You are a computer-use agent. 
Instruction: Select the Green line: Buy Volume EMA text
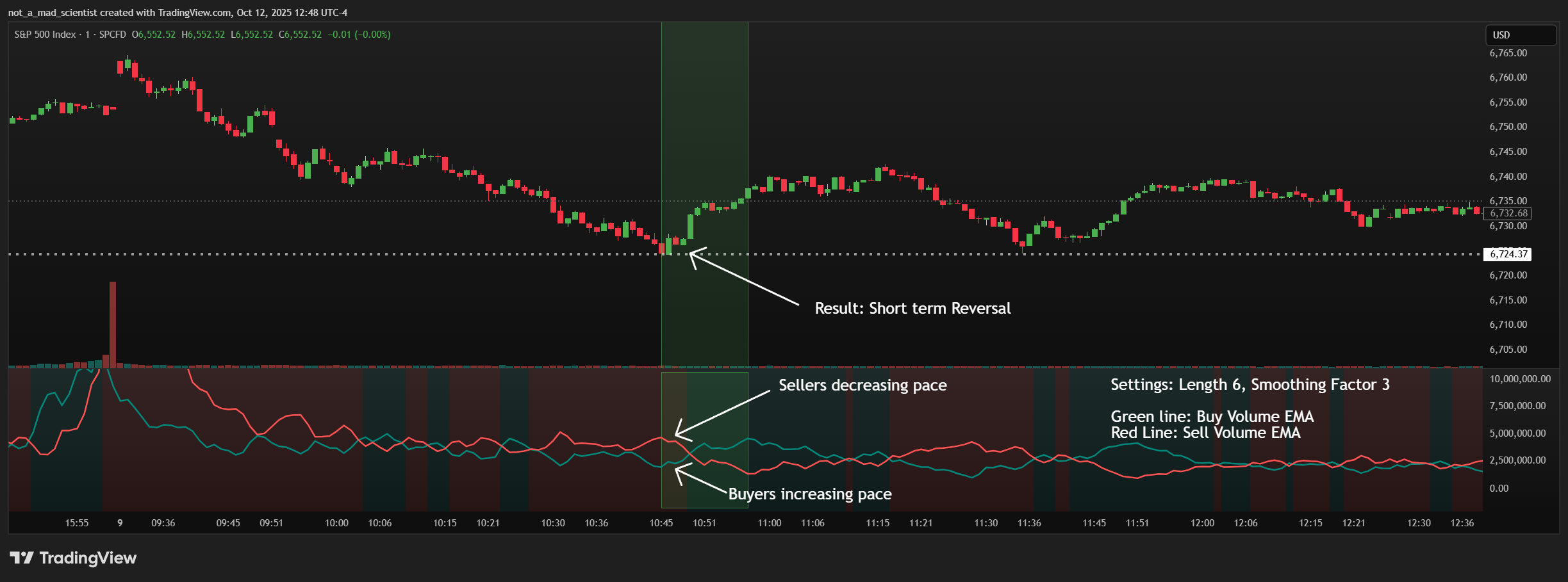[1212, 417]
